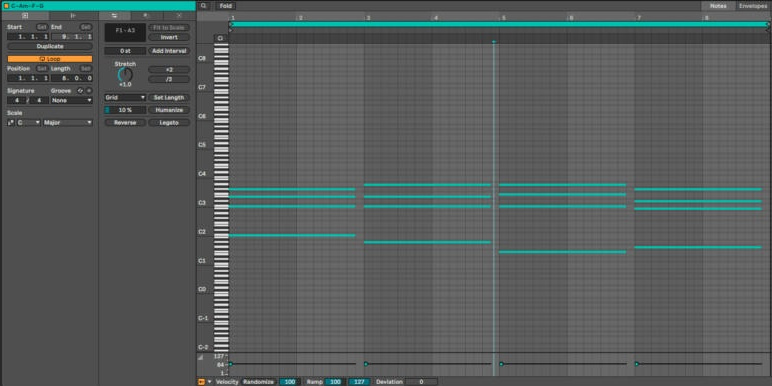Switch to the Envelopes tab
Screen dimensions: 772x386
pos(753,6)
